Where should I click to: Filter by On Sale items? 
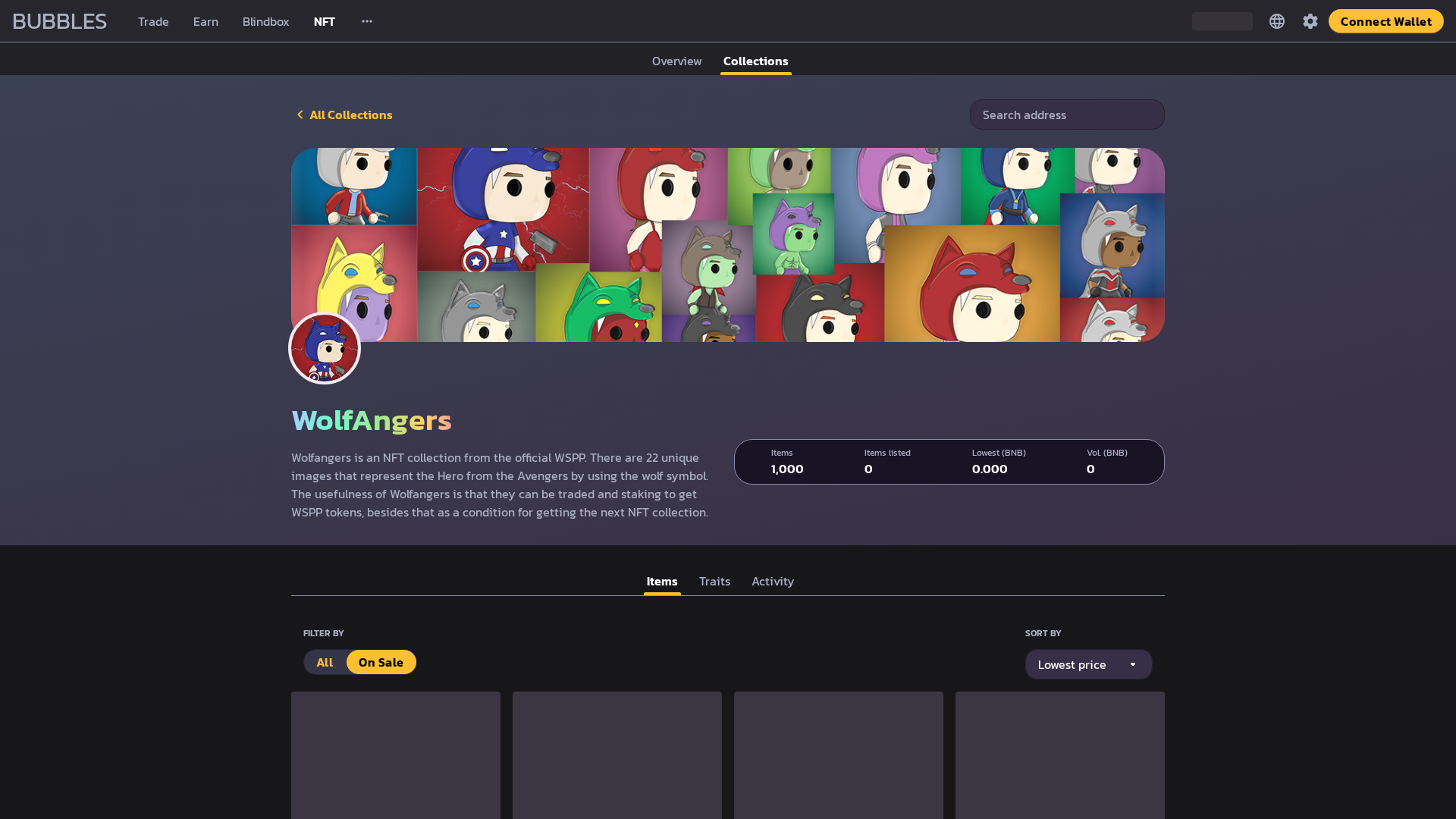coord(381,662)
